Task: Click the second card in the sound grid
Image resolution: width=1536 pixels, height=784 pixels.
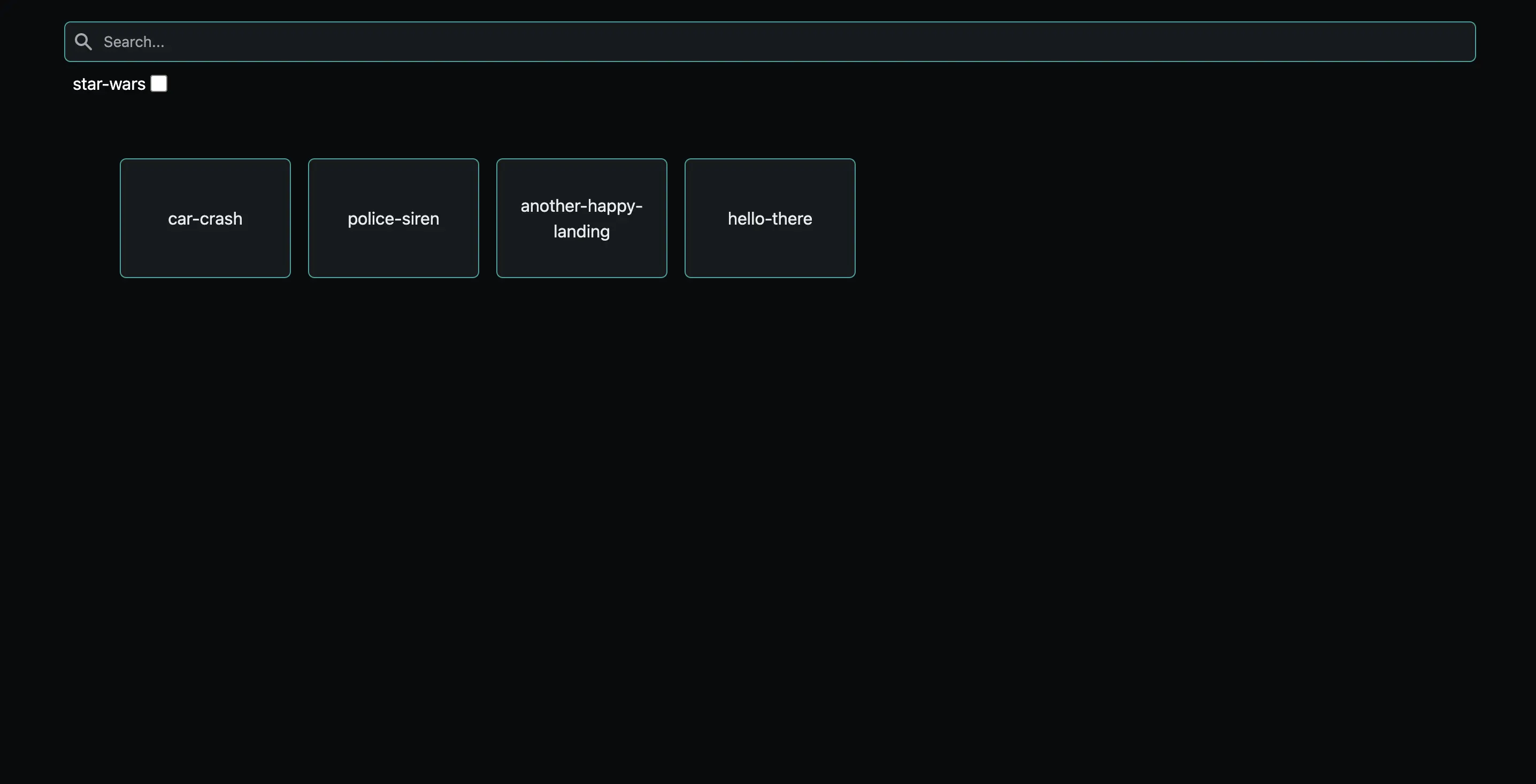Action: point(393,218)
